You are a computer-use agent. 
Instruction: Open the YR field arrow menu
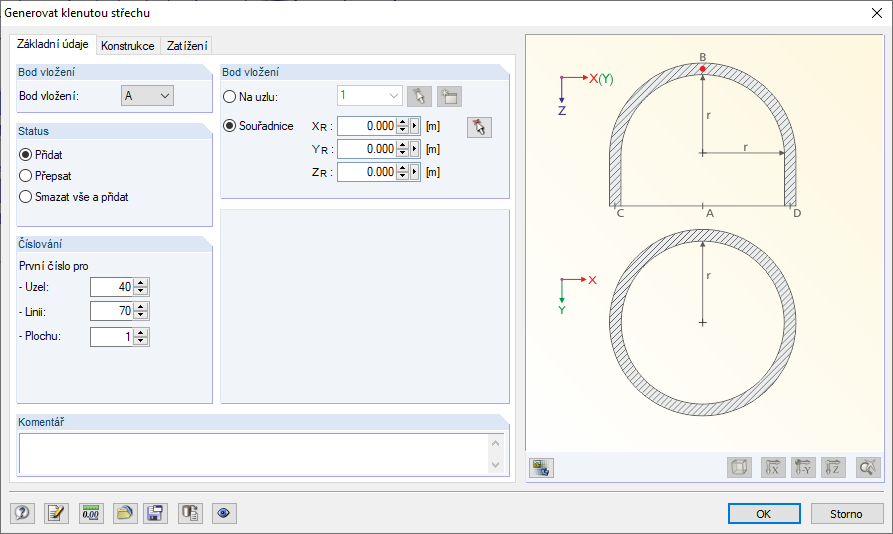pyautogui.click(x=415, y=149)
